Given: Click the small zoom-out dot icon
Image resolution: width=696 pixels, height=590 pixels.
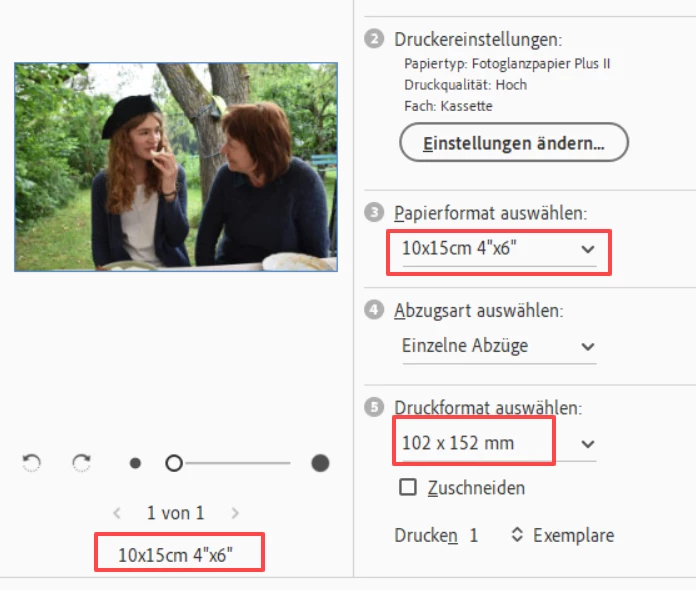Looking at the screenshot, I should pyautogui.click(x=135, y=463).
